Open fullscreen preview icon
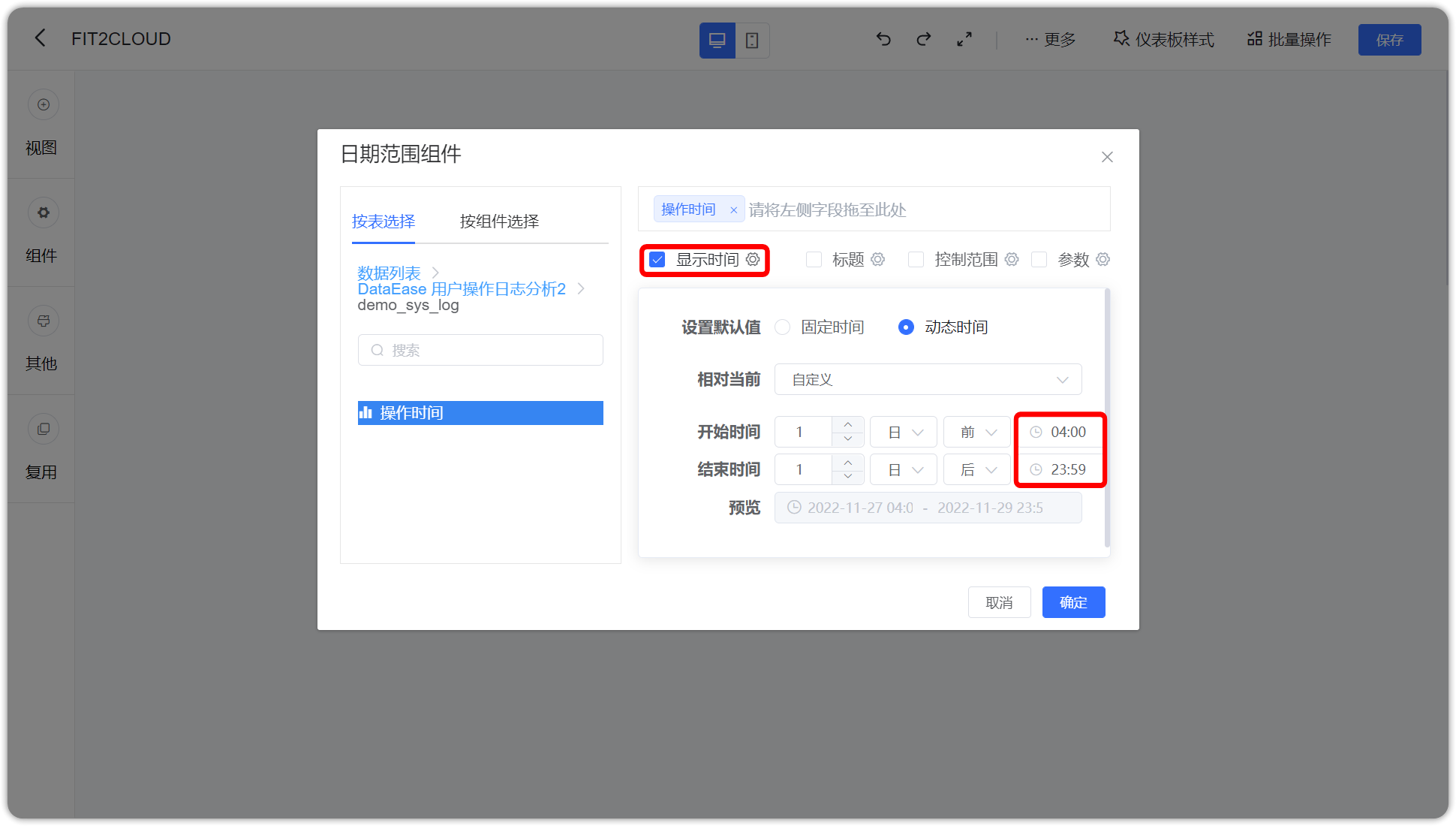This screenshot has height=826, width=1456. pyautogui.click(x=964, y=39)
